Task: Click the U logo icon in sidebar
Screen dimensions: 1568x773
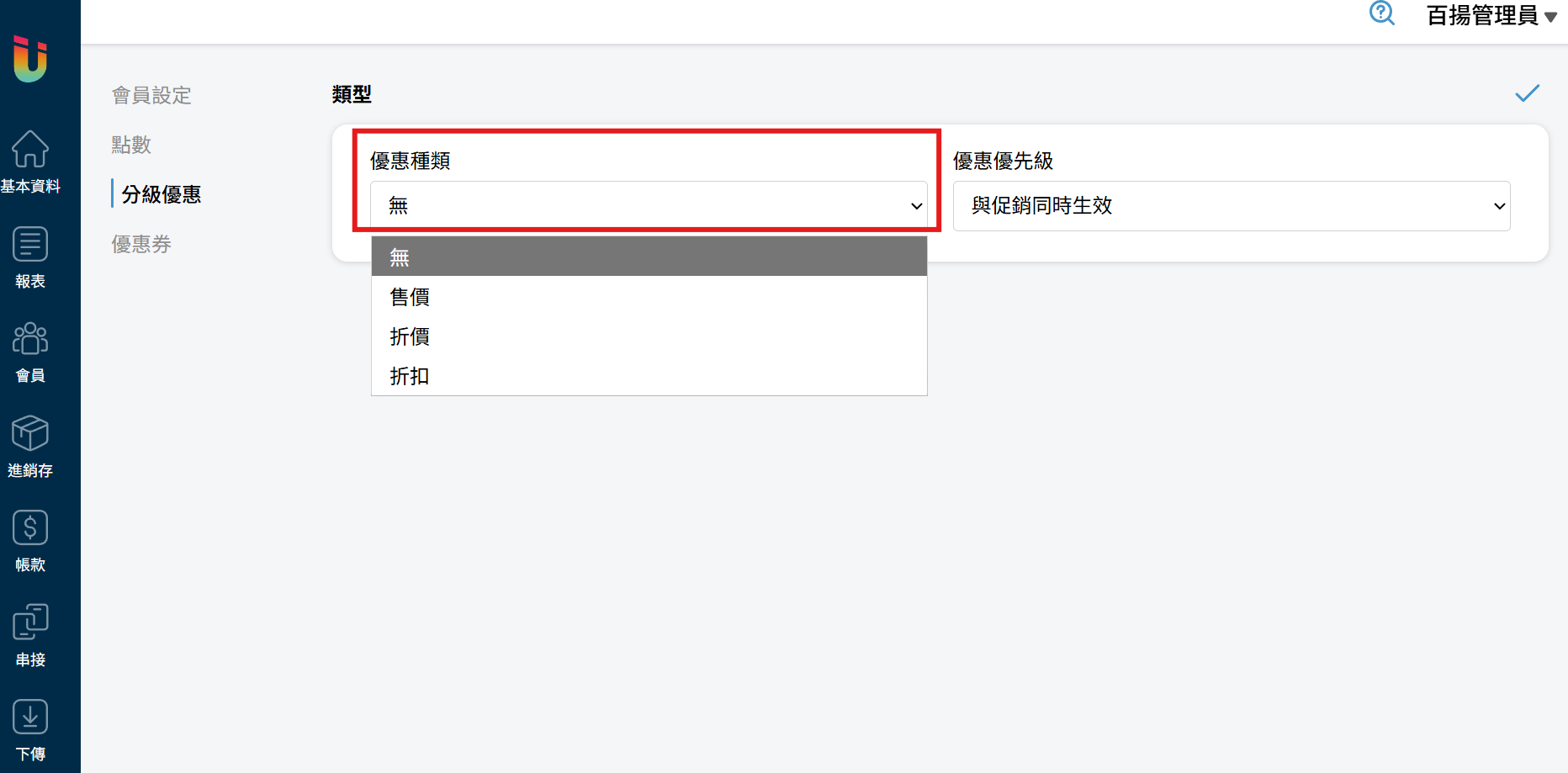Action: pos(30,59)
